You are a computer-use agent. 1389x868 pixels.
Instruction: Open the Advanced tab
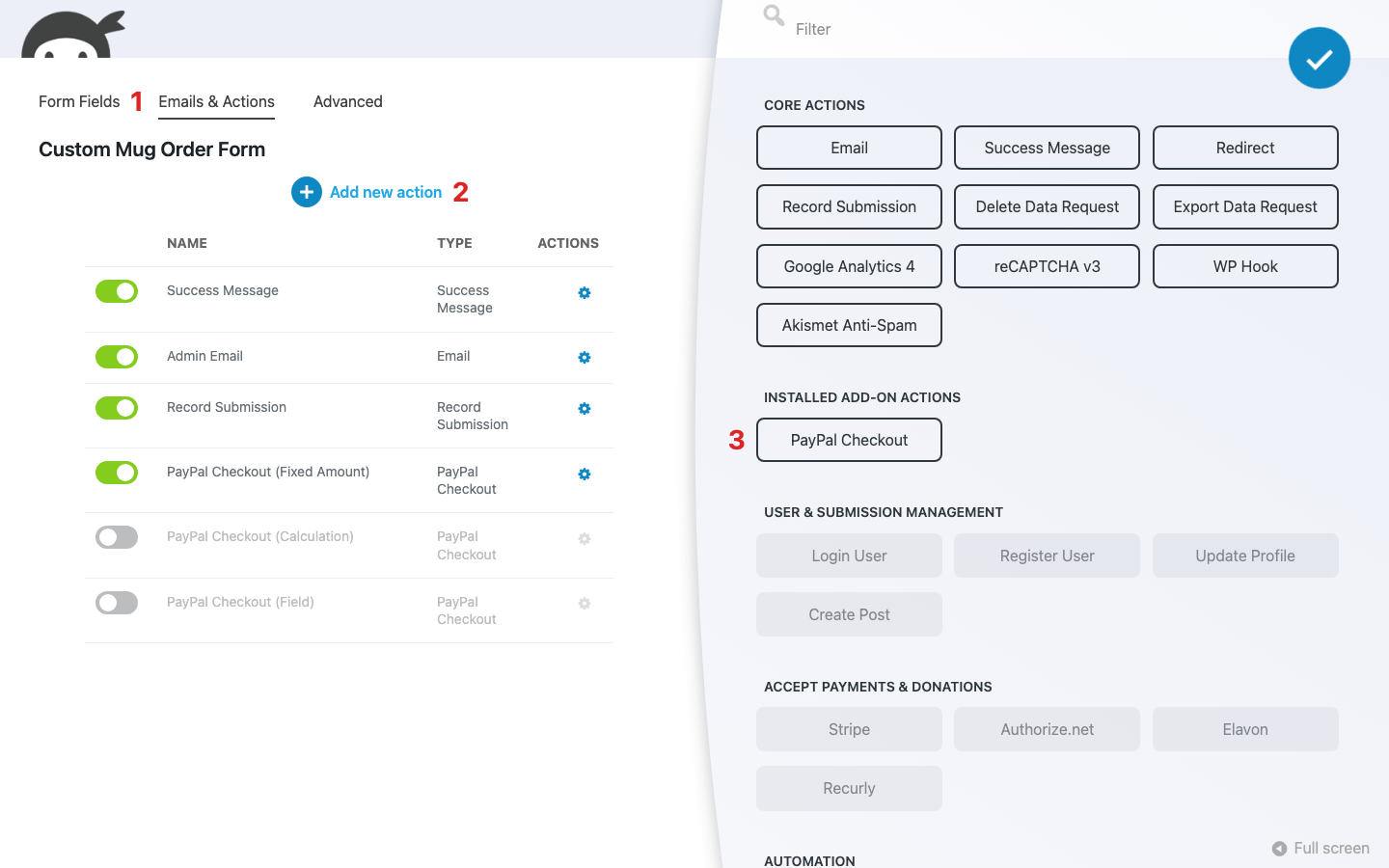click(x=348, y=101)
